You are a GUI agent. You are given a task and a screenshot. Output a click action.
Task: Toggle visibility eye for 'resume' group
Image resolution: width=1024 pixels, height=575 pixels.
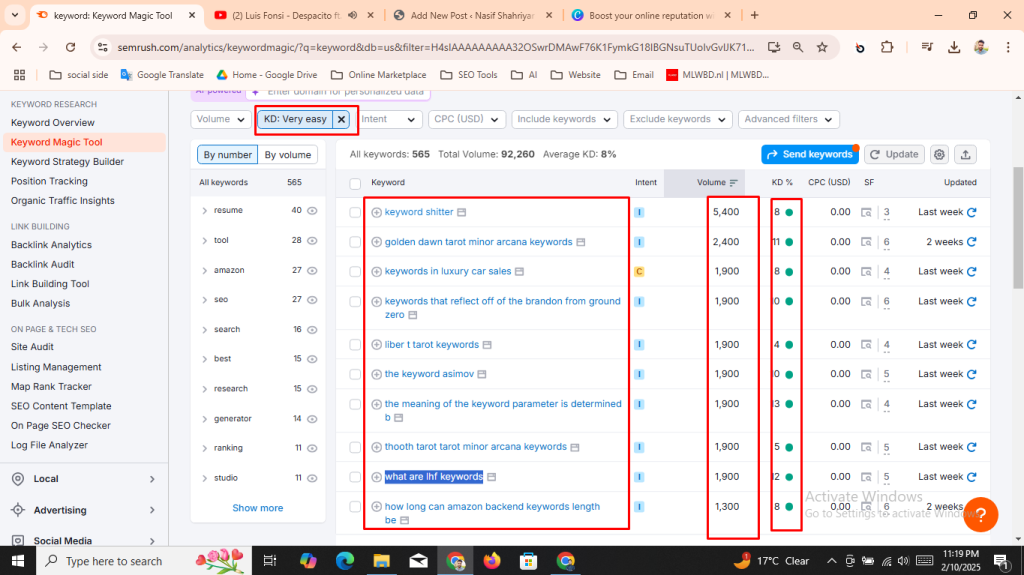coord(312,210)
